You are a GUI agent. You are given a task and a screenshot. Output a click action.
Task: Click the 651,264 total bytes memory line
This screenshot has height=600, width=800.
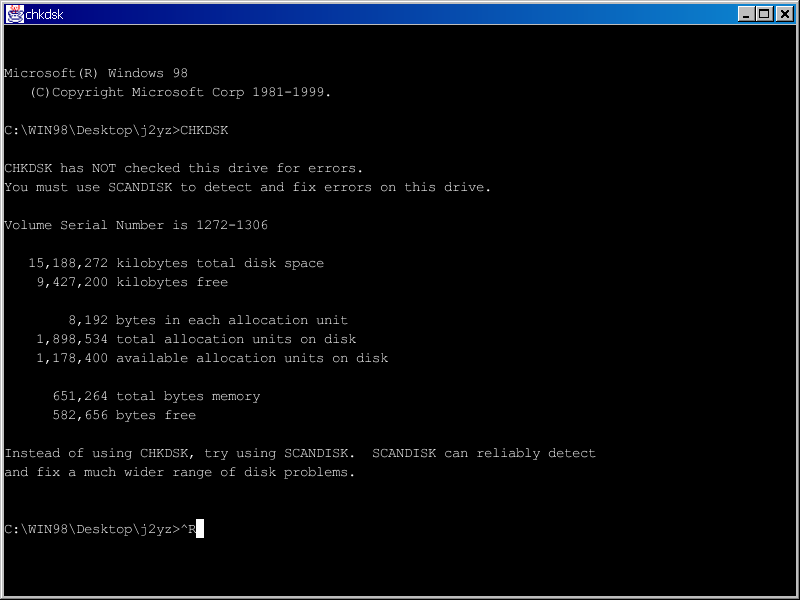[x=156, y=396]
